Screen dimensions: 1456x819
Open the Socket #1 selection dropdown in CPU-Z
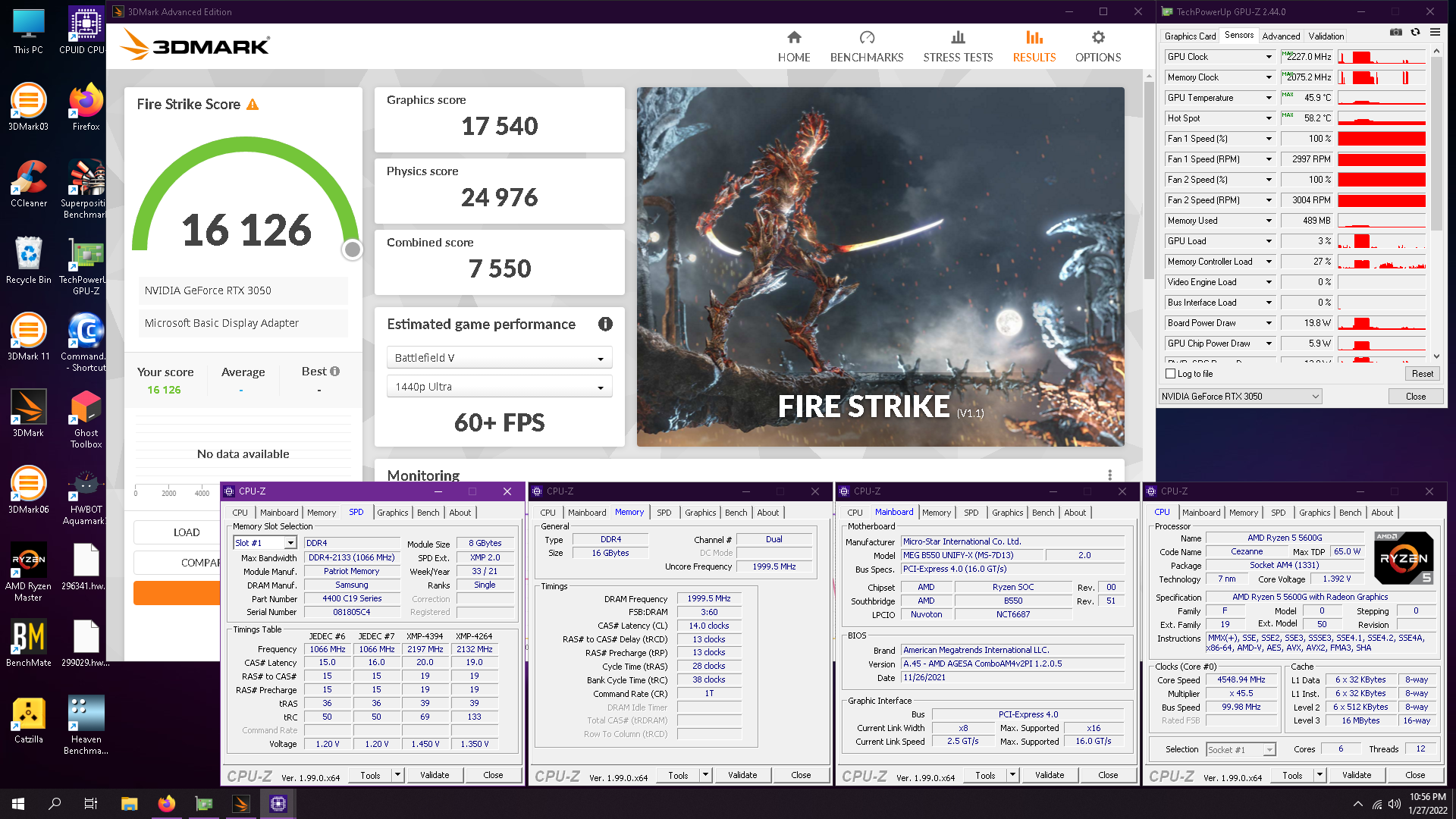click(1241, 750)
